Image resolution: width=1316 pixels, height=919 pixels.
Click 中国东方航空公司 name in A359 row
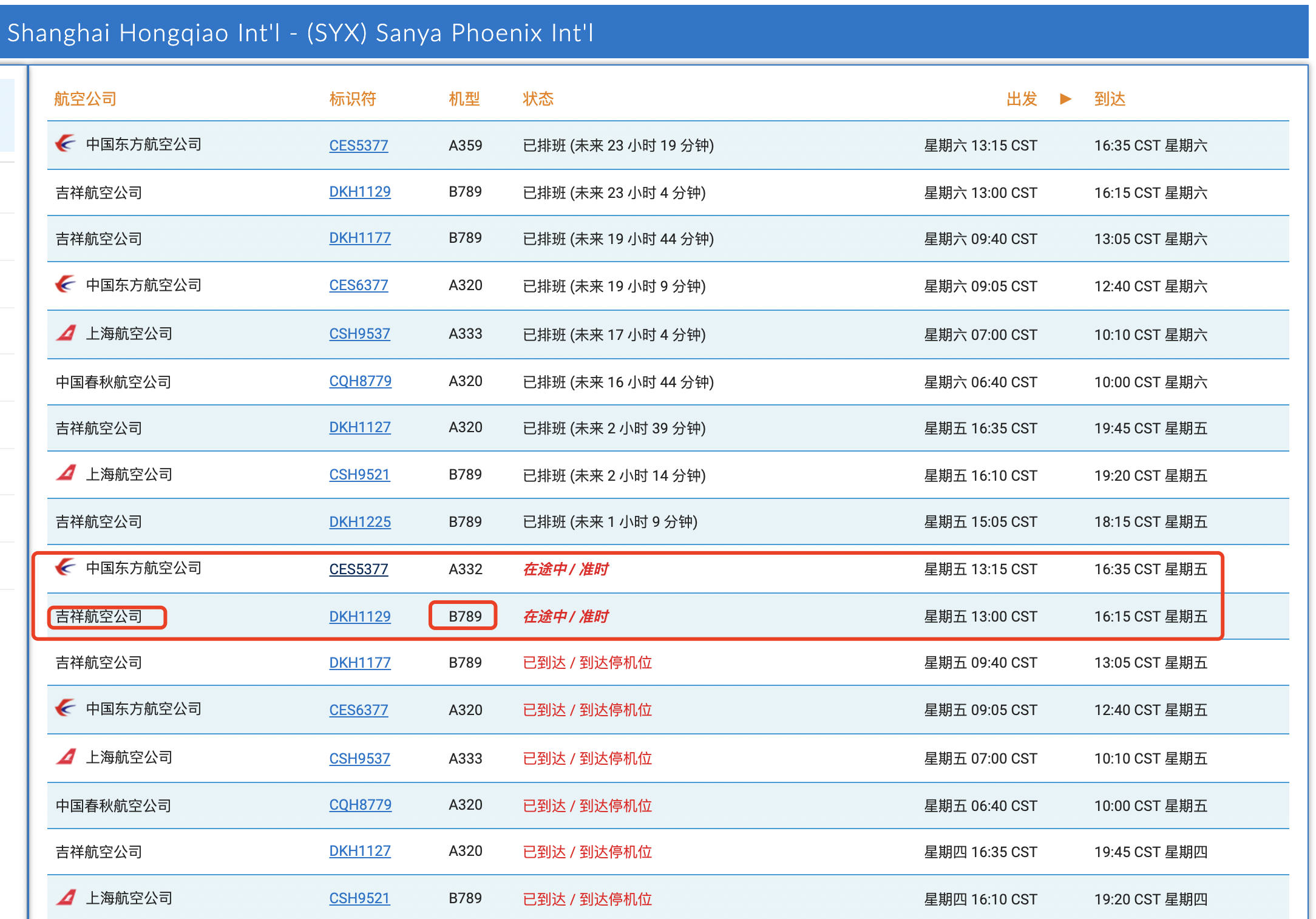[144, 144]
